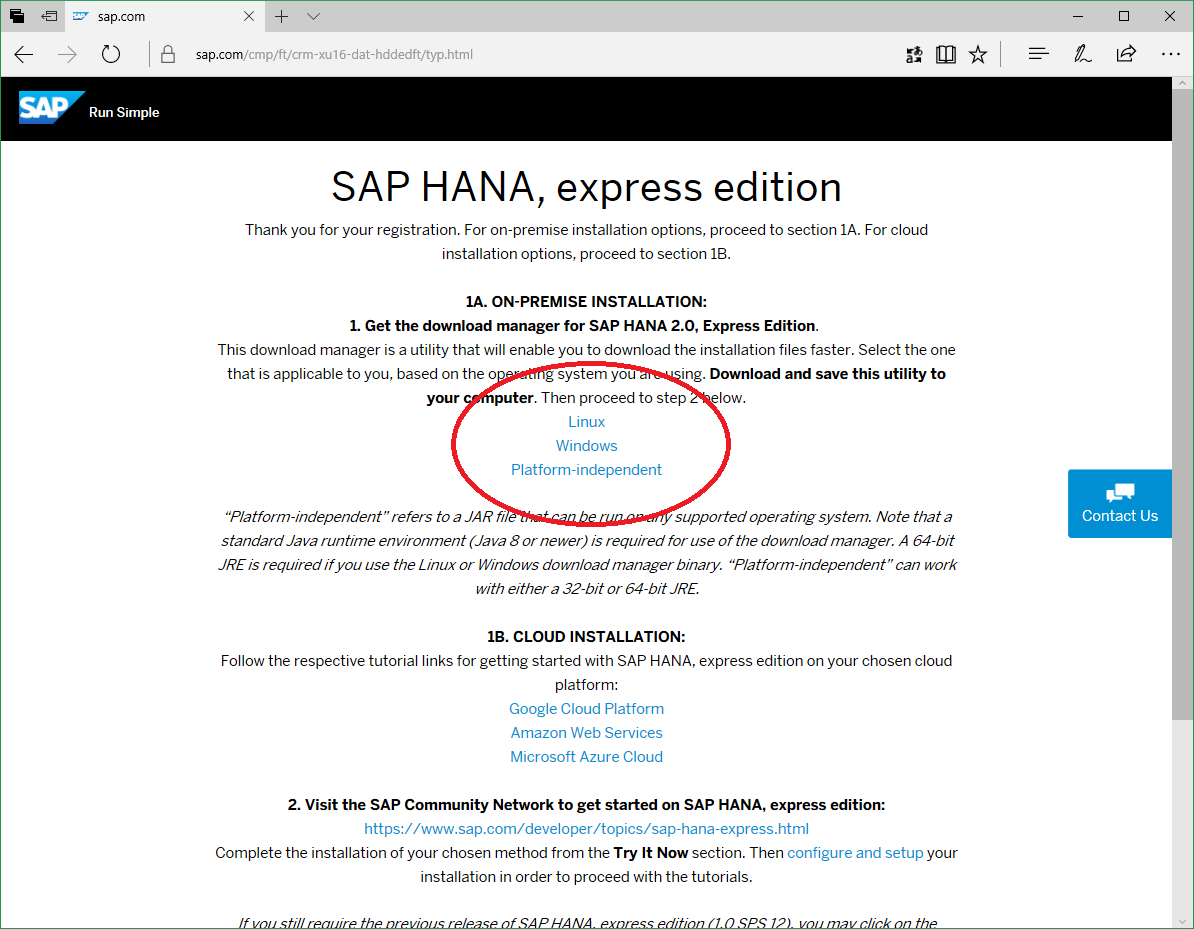Go forward in browser history
Screen dimensions: 1194x929
pyautogui.click(x=67, y=54)
